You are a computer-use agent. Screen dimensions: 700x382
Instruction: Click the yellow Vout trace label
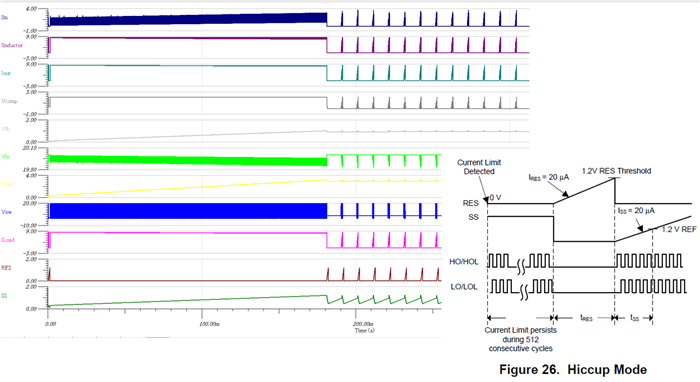[7, 184]
